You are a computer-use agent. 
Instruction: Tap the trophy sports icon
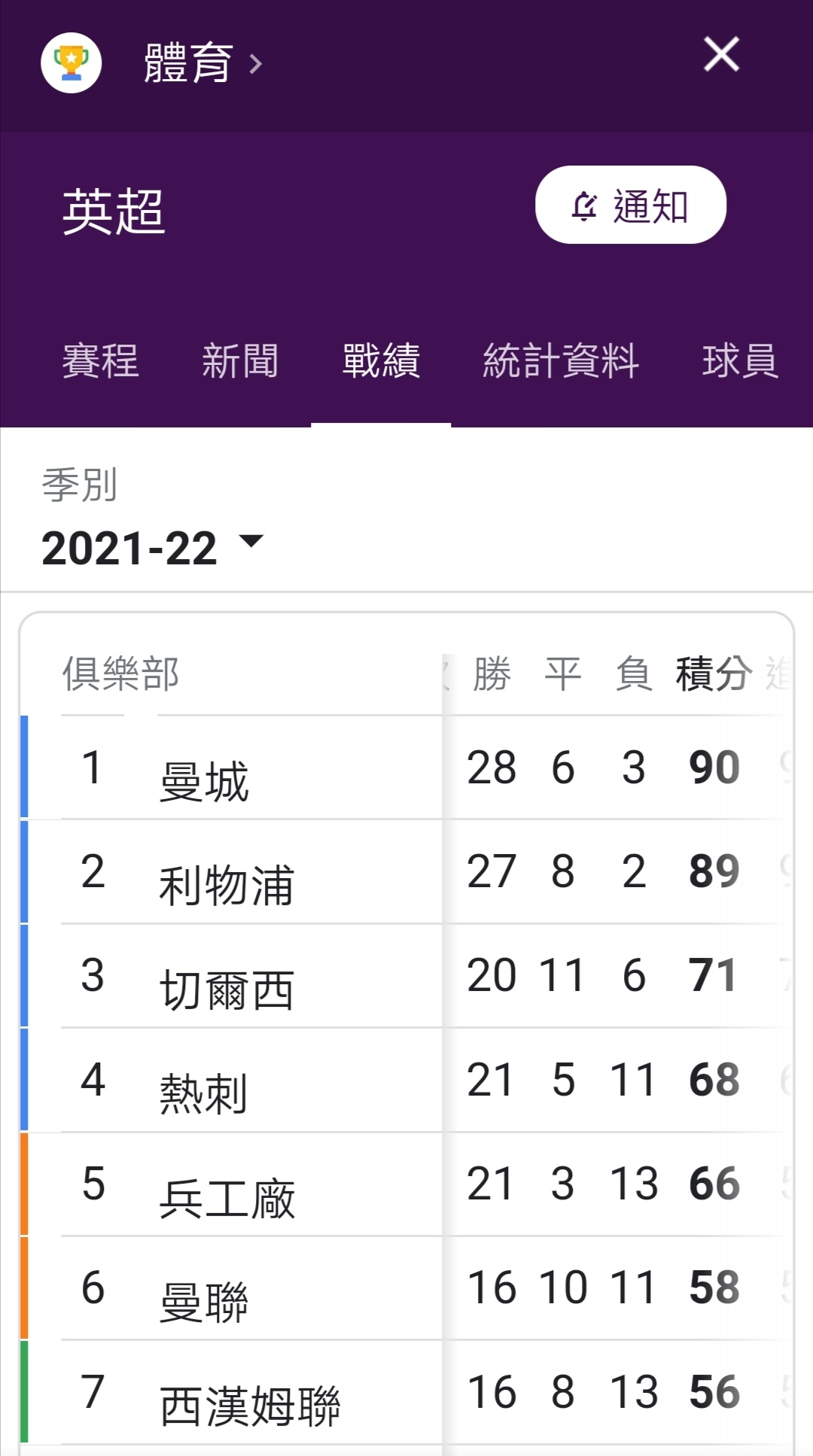point(71,63)
